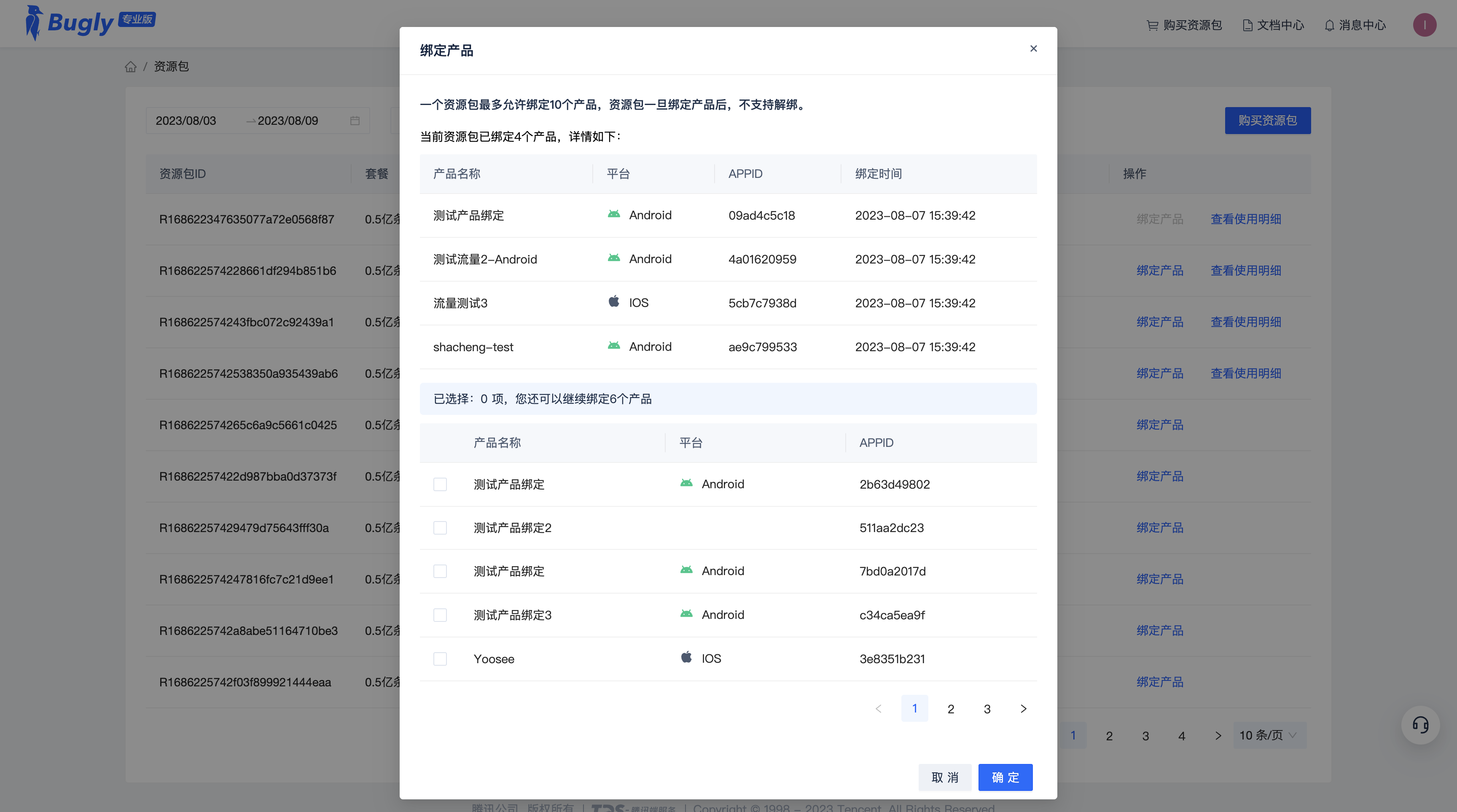The height and width of the screenshot is (812, 1457).
Task: Click Android icon in shacheng-test row
Action: 614,346
